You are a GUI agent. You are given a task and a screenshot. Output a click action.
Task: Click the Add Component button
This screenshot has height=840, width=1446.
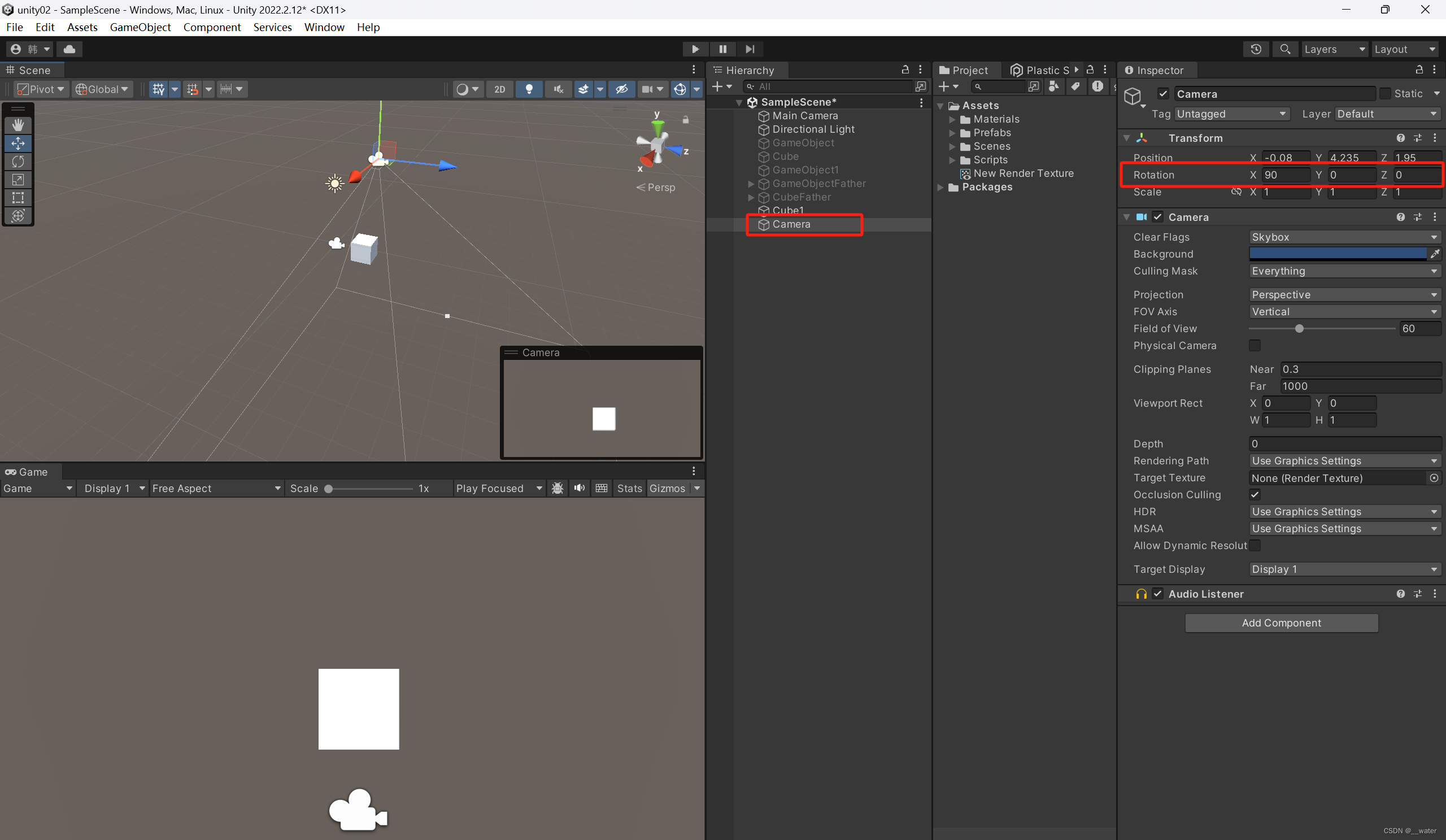point(1282,623)
